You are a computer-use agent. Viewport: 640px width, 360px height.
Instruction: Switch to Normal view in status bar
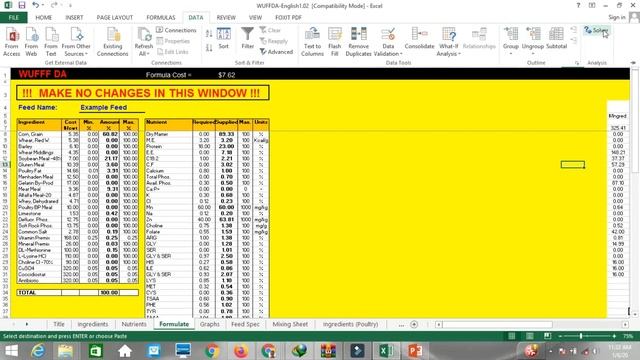point(511,336)
